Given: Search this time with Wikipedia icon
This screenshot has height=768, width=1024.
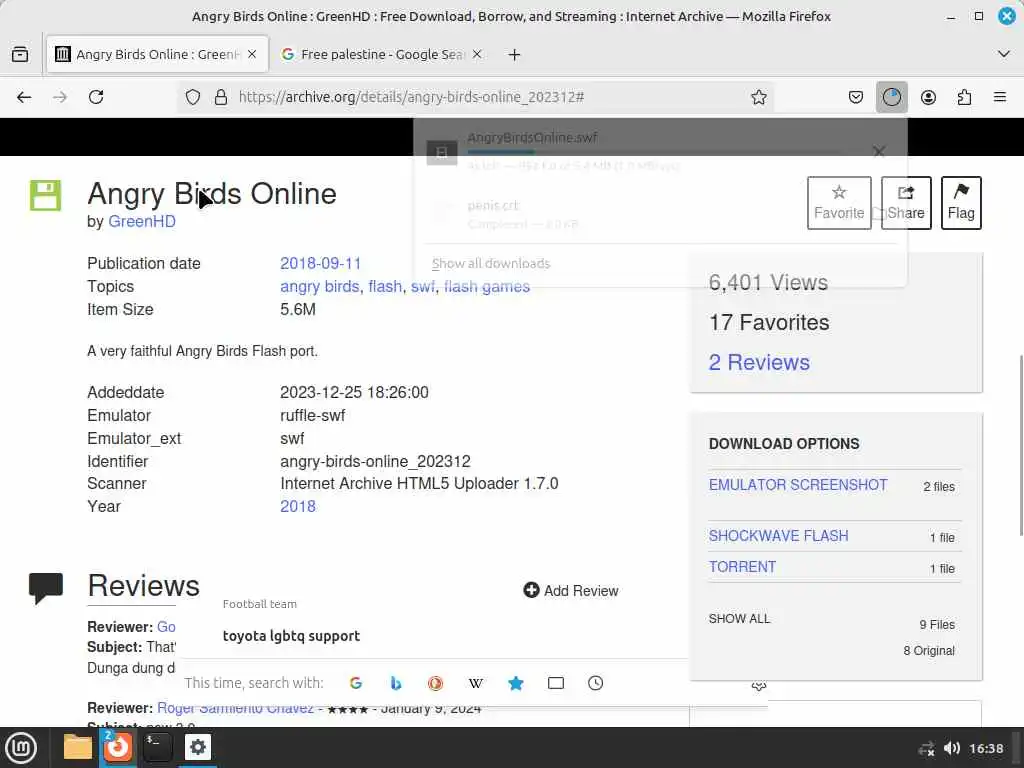Looking at the screenshot, I should 475,683.
